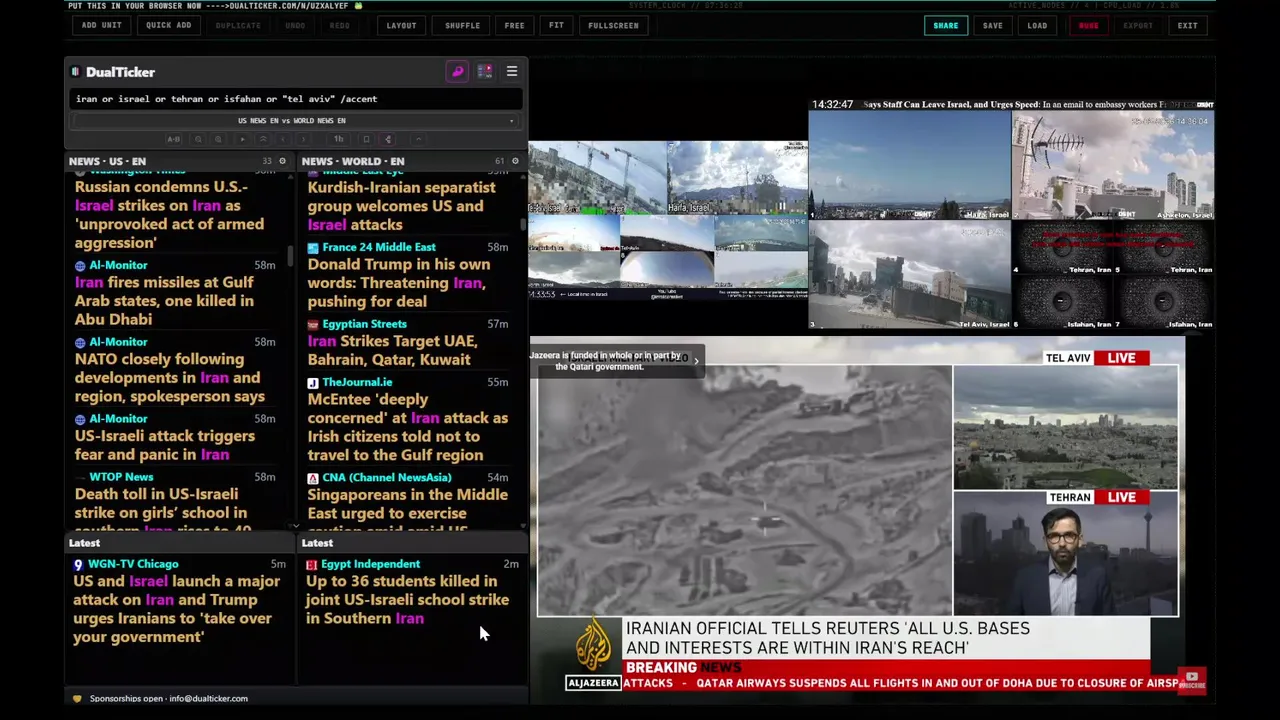1280x720 pixels.
Task: Click the red NUKE button
Action: point(1088,26)
